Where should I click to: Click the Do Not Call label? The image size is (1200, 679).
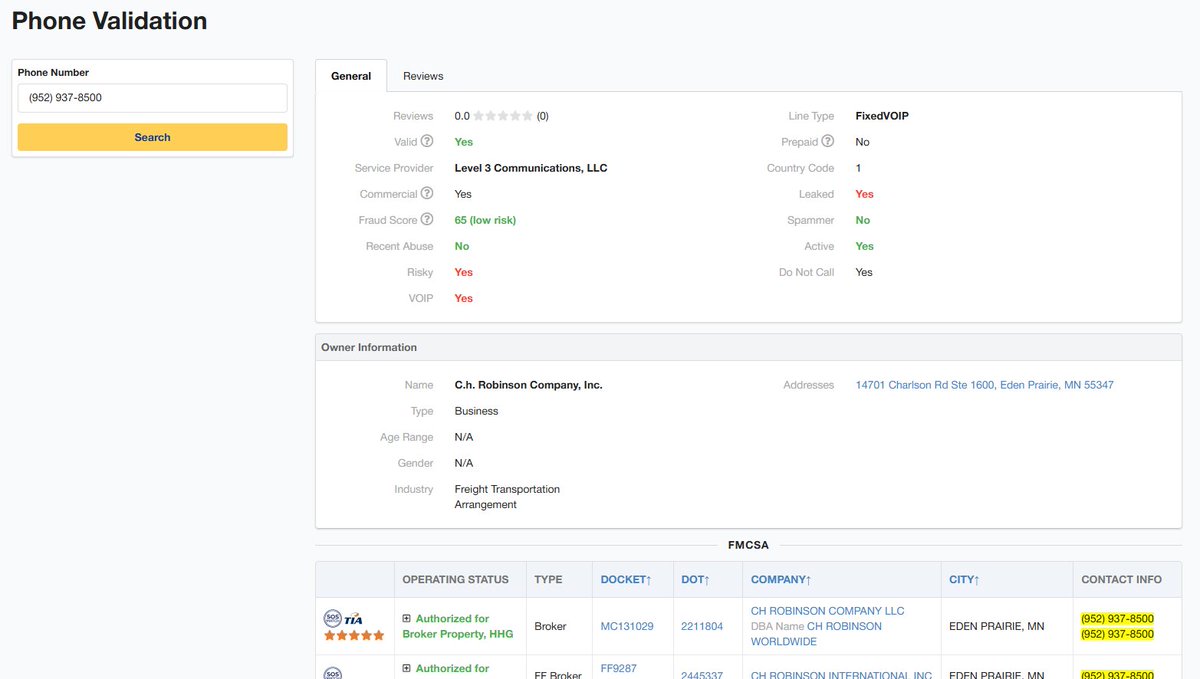coord(806,272)
